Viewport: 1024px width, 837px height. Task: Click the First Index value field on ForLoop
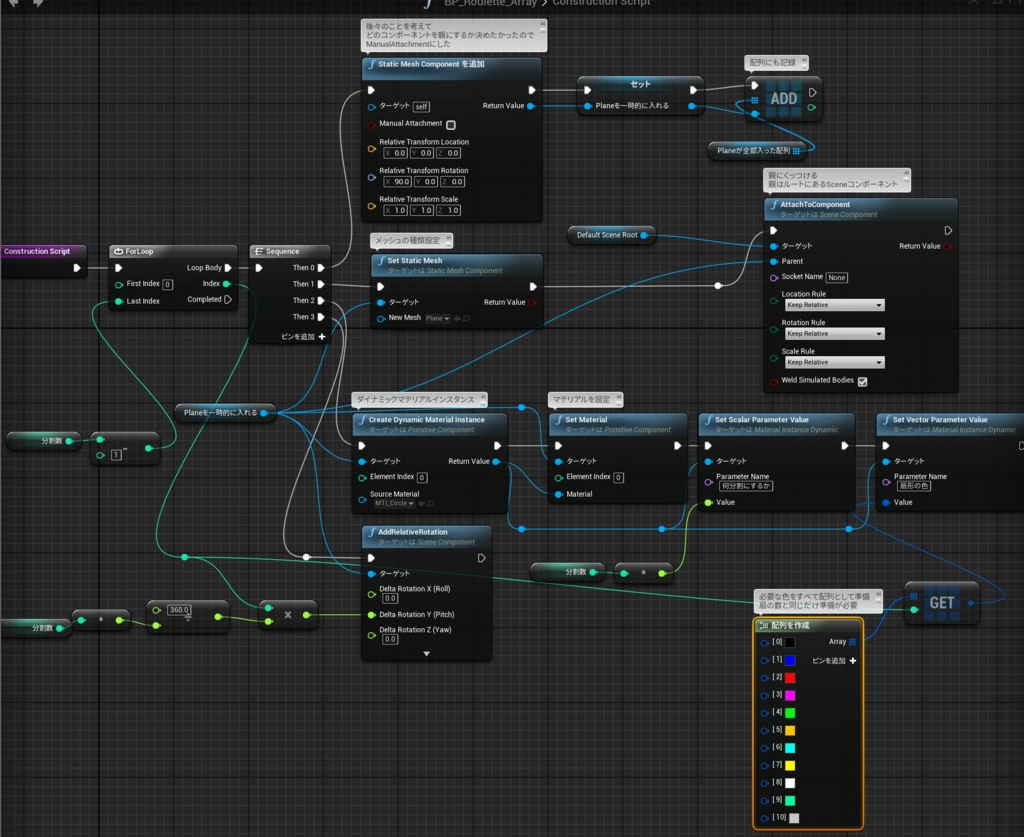(168, 285)
